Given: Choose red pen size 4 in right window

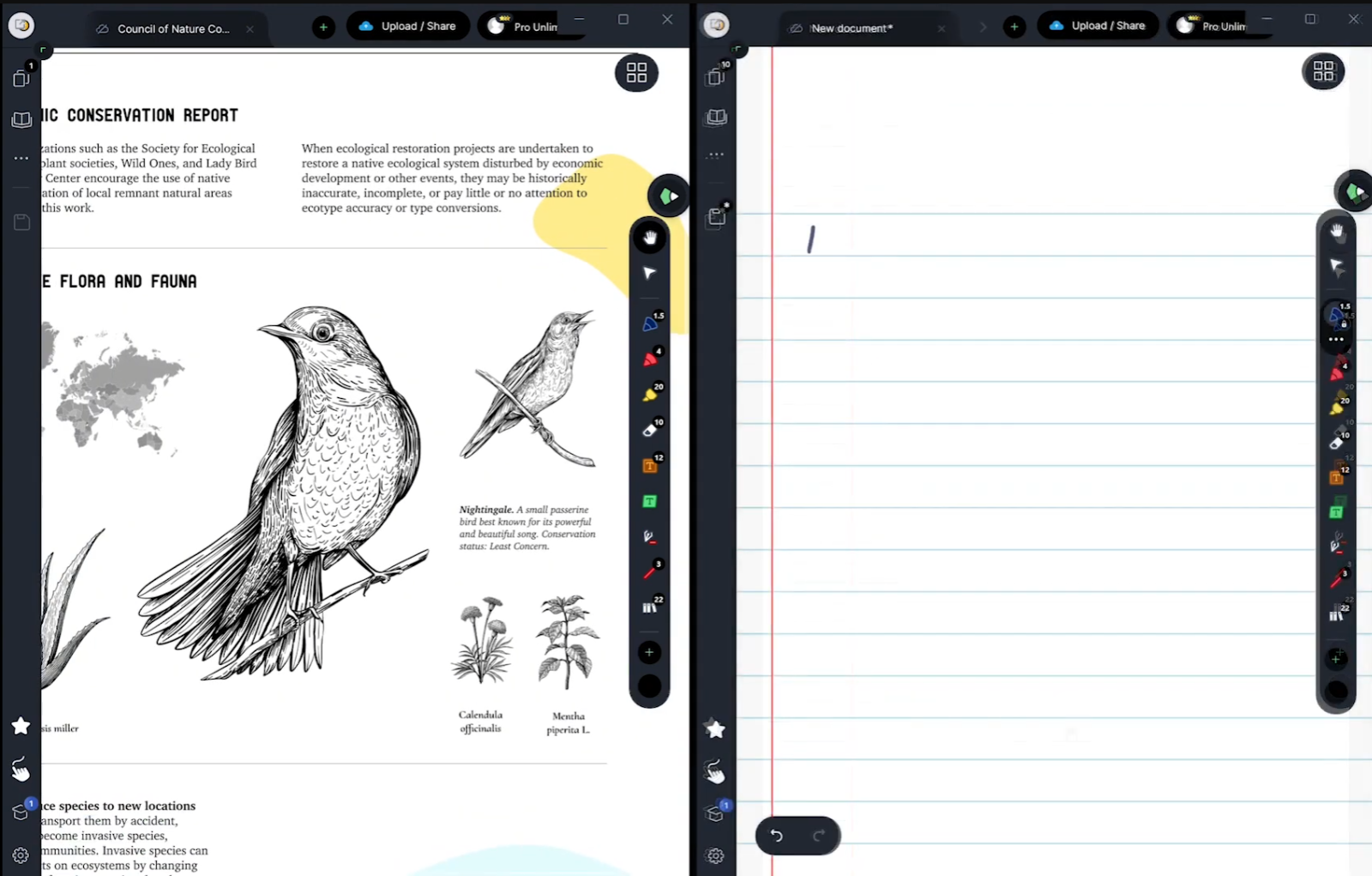Looking at the screenshot, I should [1338, 372].
